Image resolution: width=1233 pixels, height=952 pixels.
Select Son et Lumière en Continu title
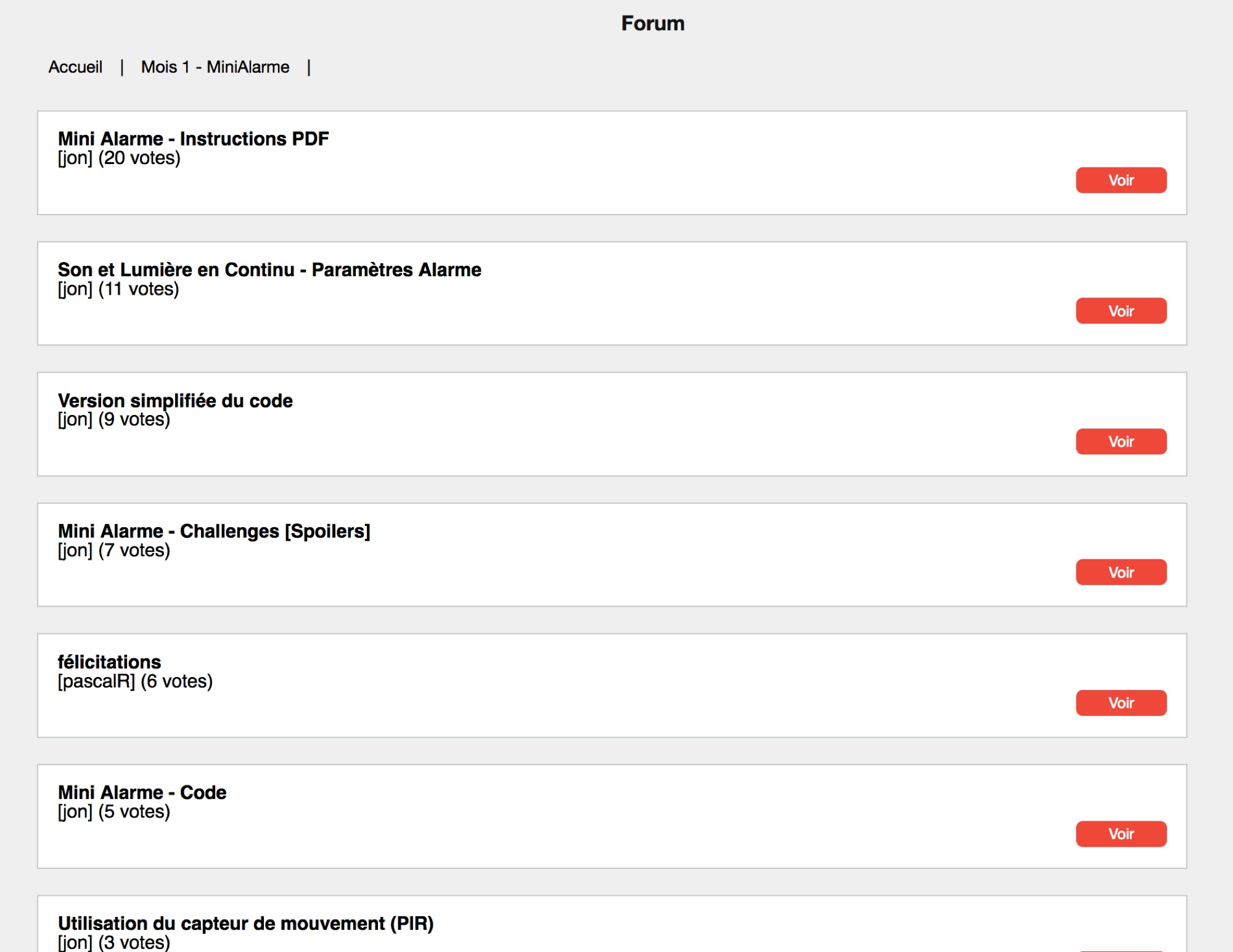(x=269, y=269)
